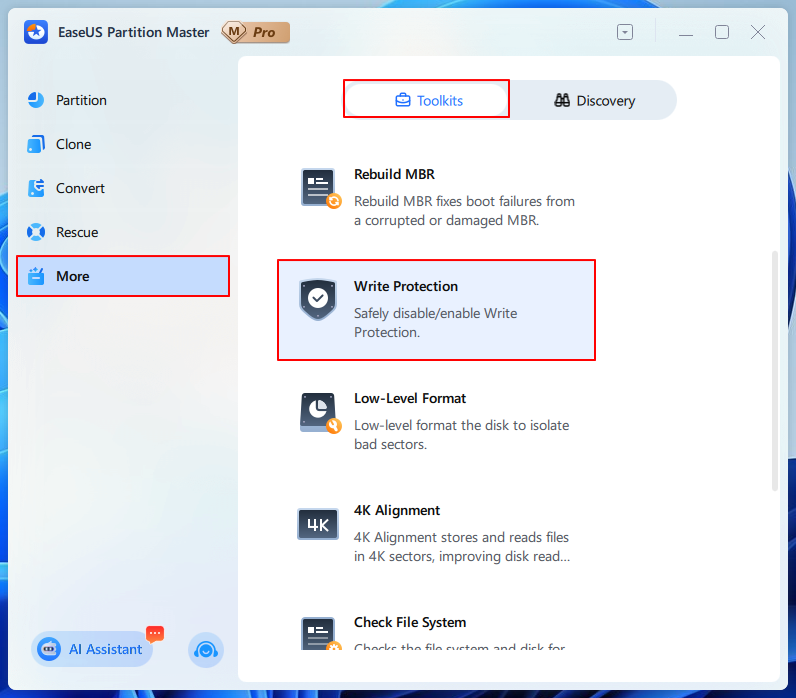This screenshot has width=796, height=698.
Task: Click the Write Protection shield icon
Action: pos(318,299)
